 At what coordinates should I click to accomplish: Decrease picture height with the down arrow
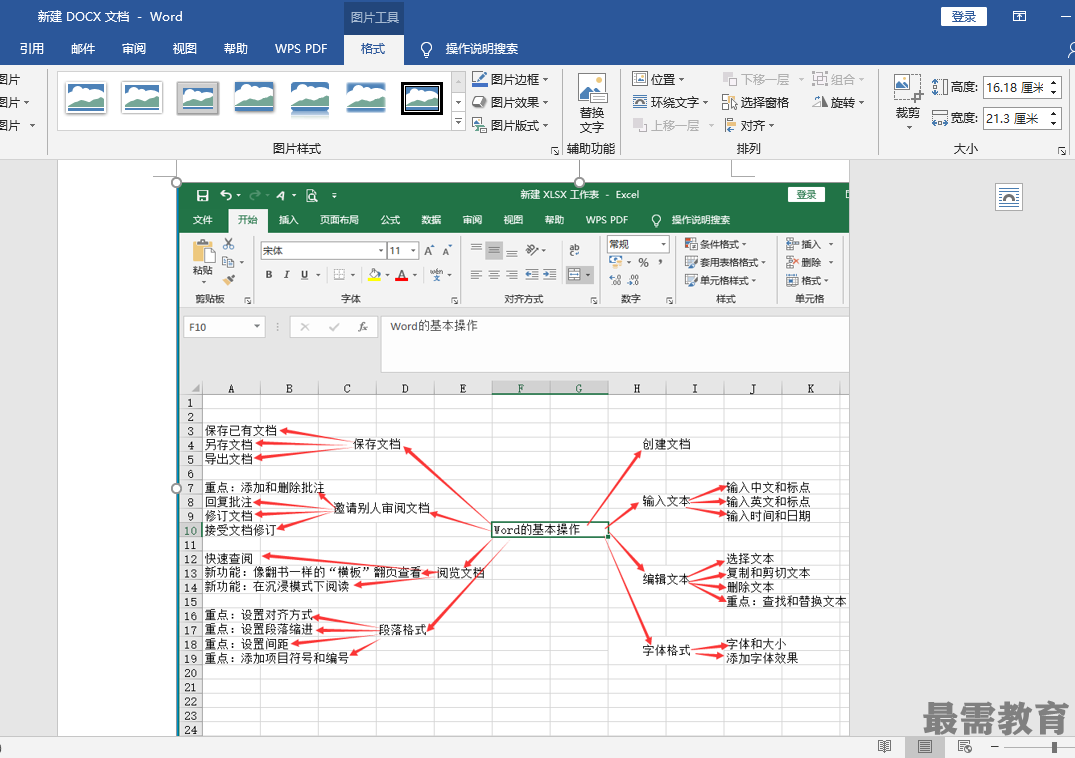coord(1054,93)
